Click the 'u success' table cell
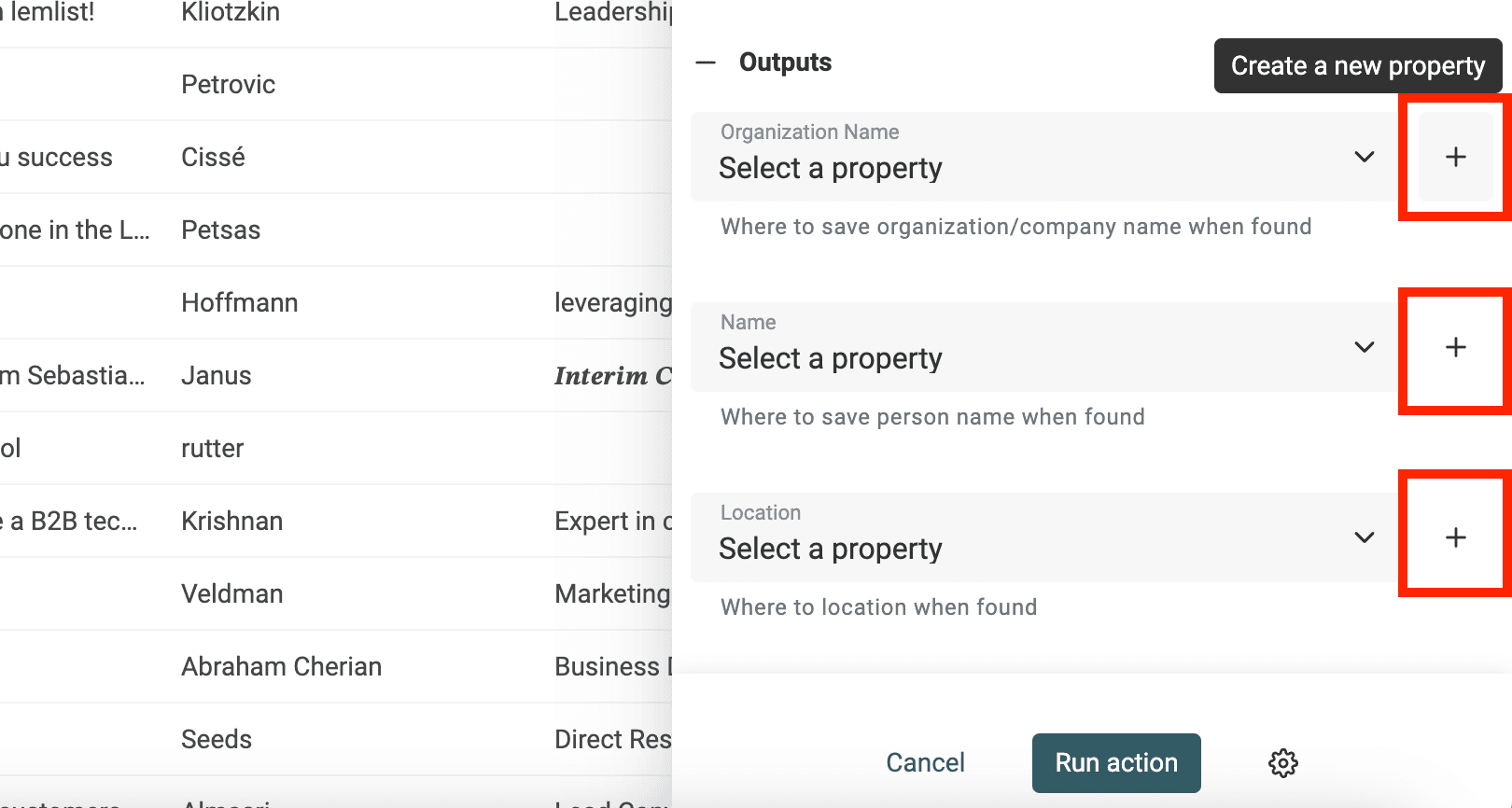This screenshot has width=1512, height=808. pos(56,158)
